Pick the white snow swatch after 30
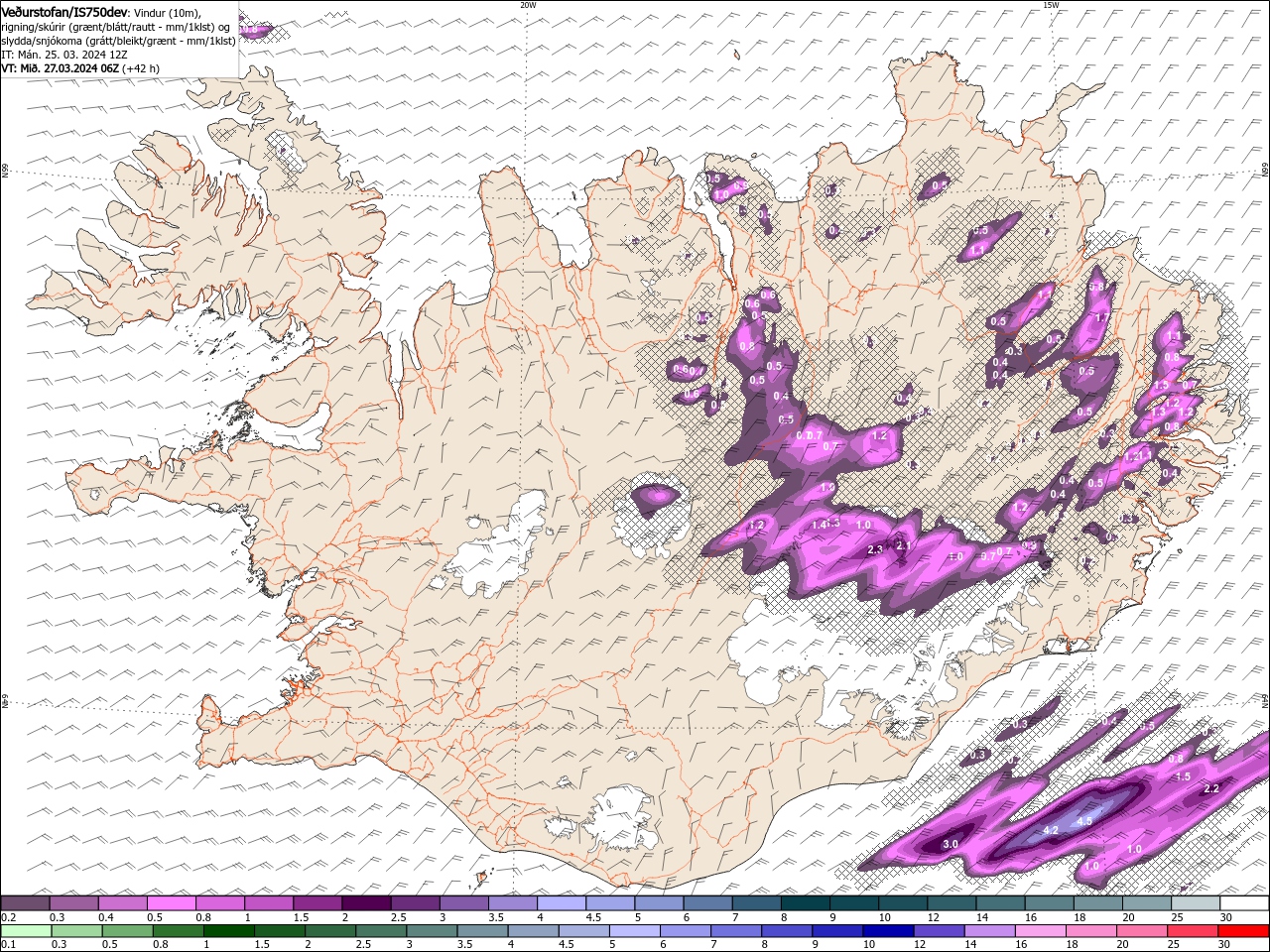The width and height of the screenshot is (1270, 952). click(1244, 903)
